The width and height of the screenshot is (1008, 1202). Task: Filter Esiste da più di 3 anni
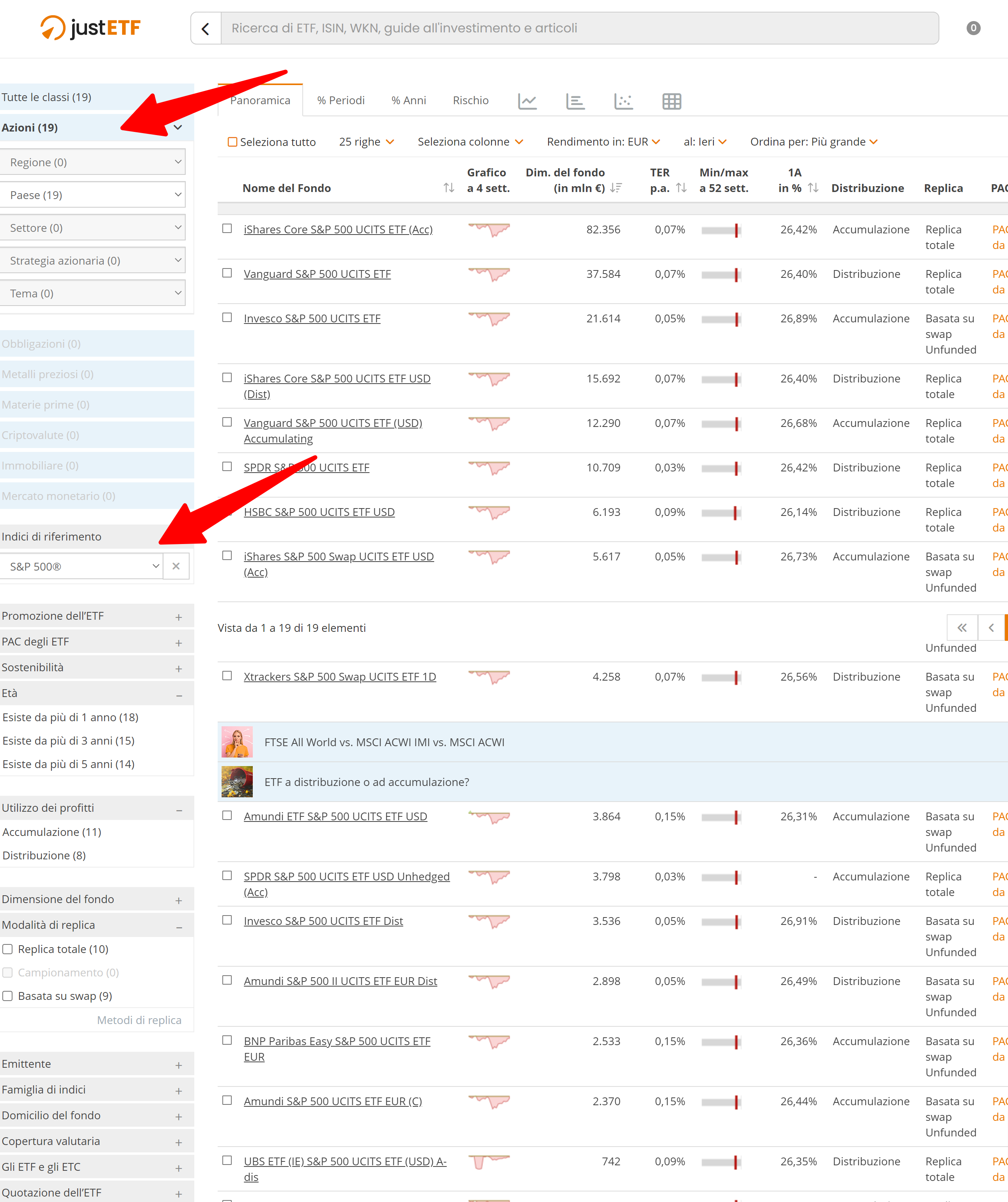(68, 741)
